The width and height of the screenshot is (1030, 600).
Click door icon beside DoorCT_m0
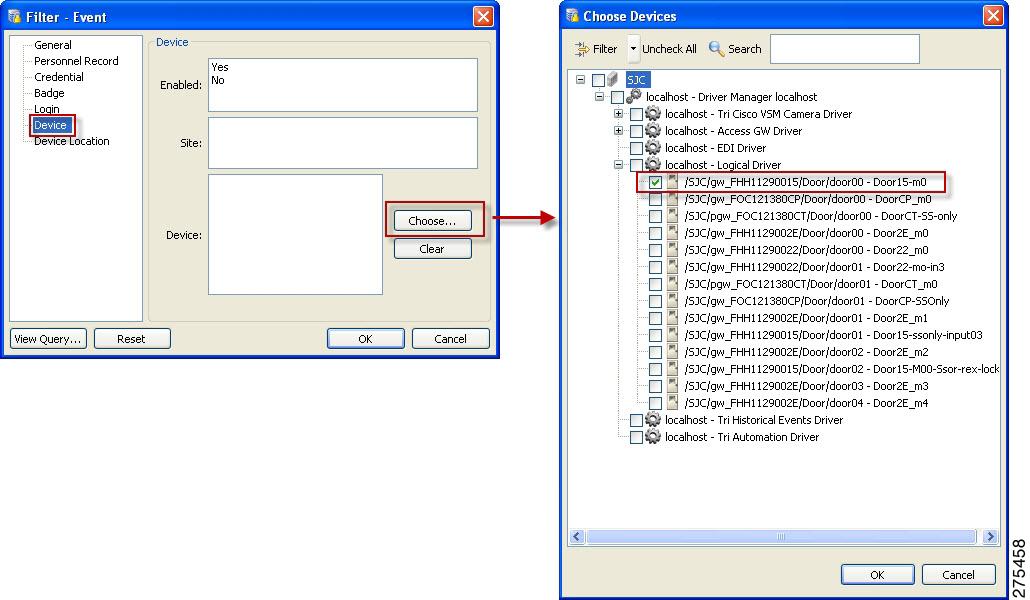coord(672,285)
